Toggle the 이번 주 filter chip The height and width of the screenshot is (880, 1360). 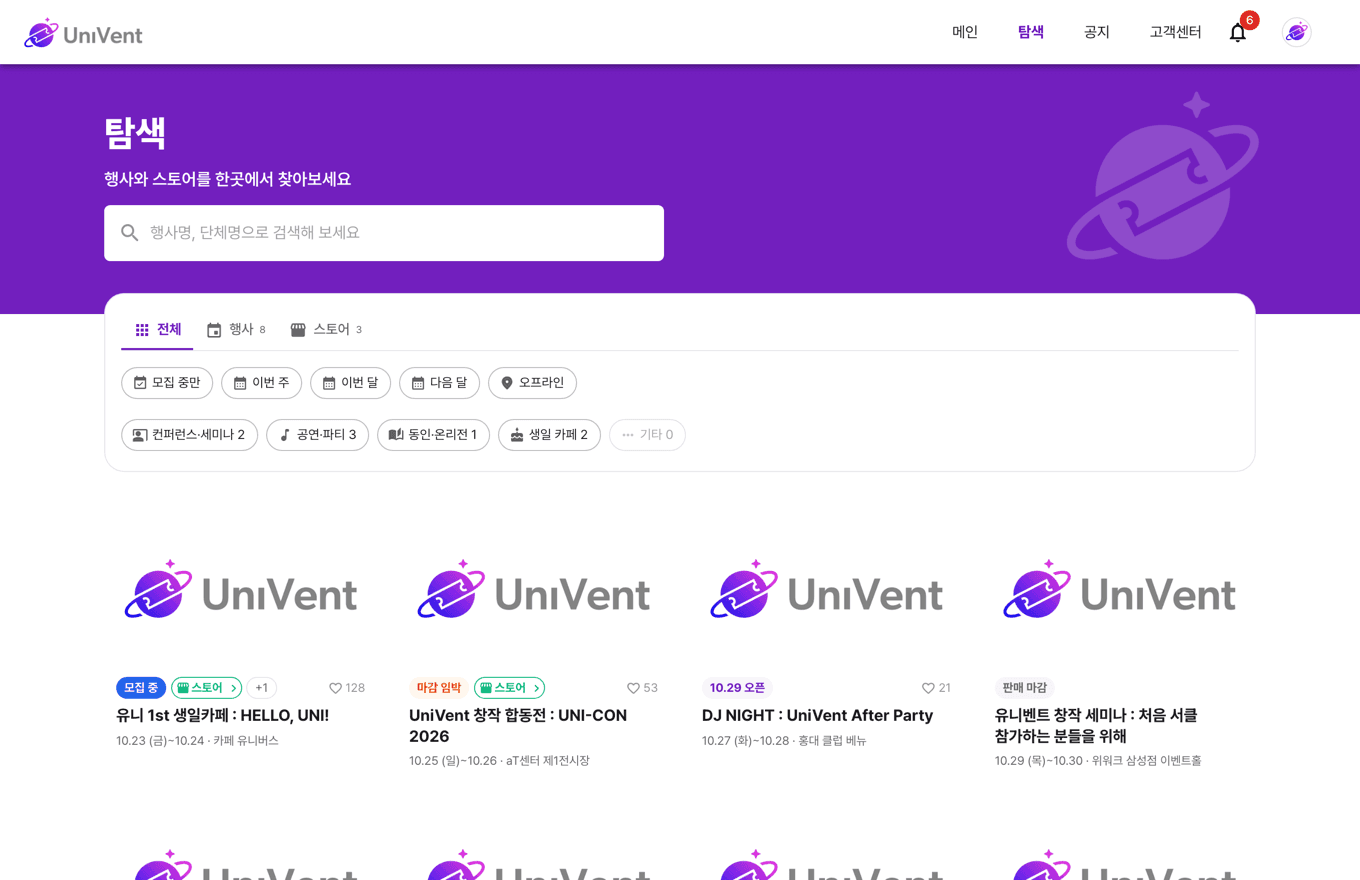261,383
